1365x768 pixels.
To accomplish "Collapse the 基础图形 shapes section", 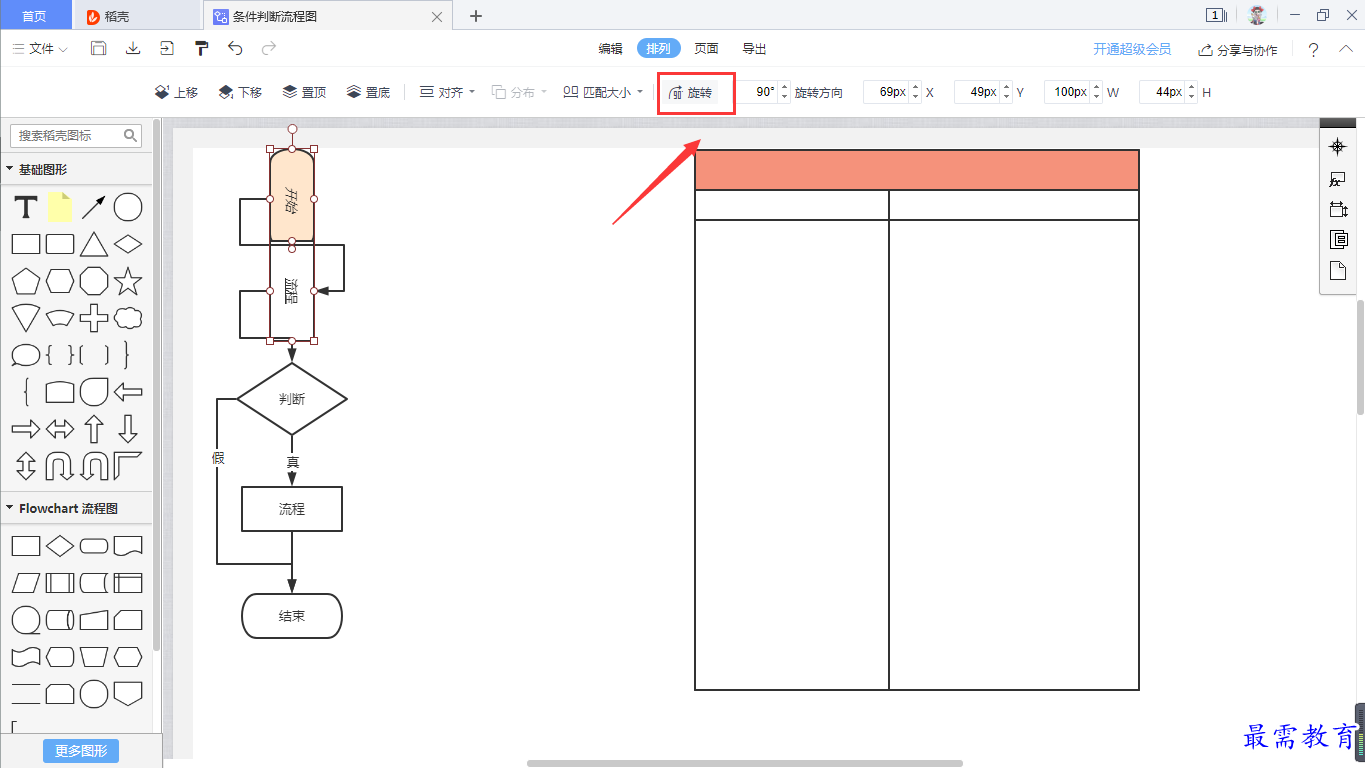I will (10, 170).
